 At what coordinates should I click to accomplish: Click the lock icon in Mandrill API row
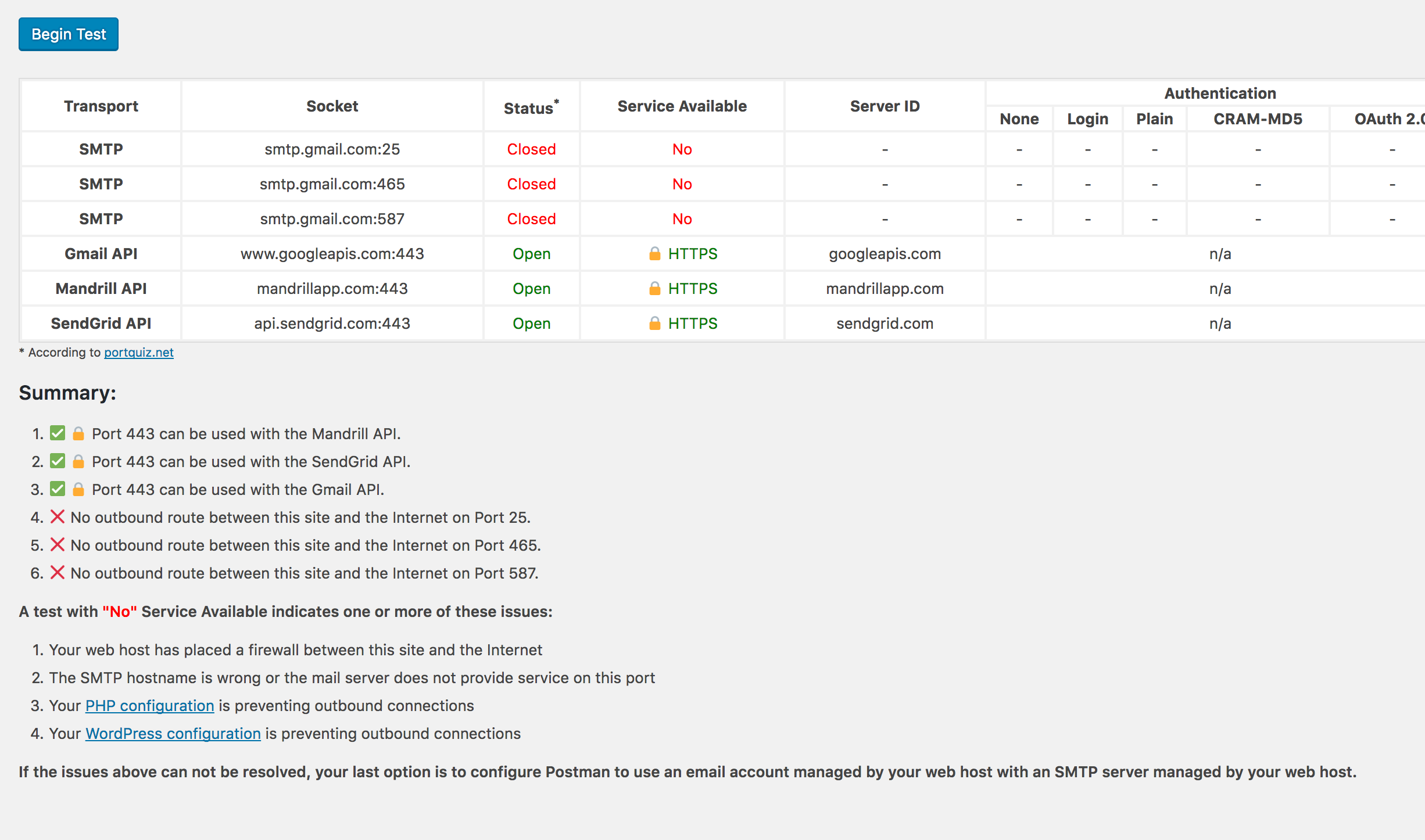coord(655,289)
